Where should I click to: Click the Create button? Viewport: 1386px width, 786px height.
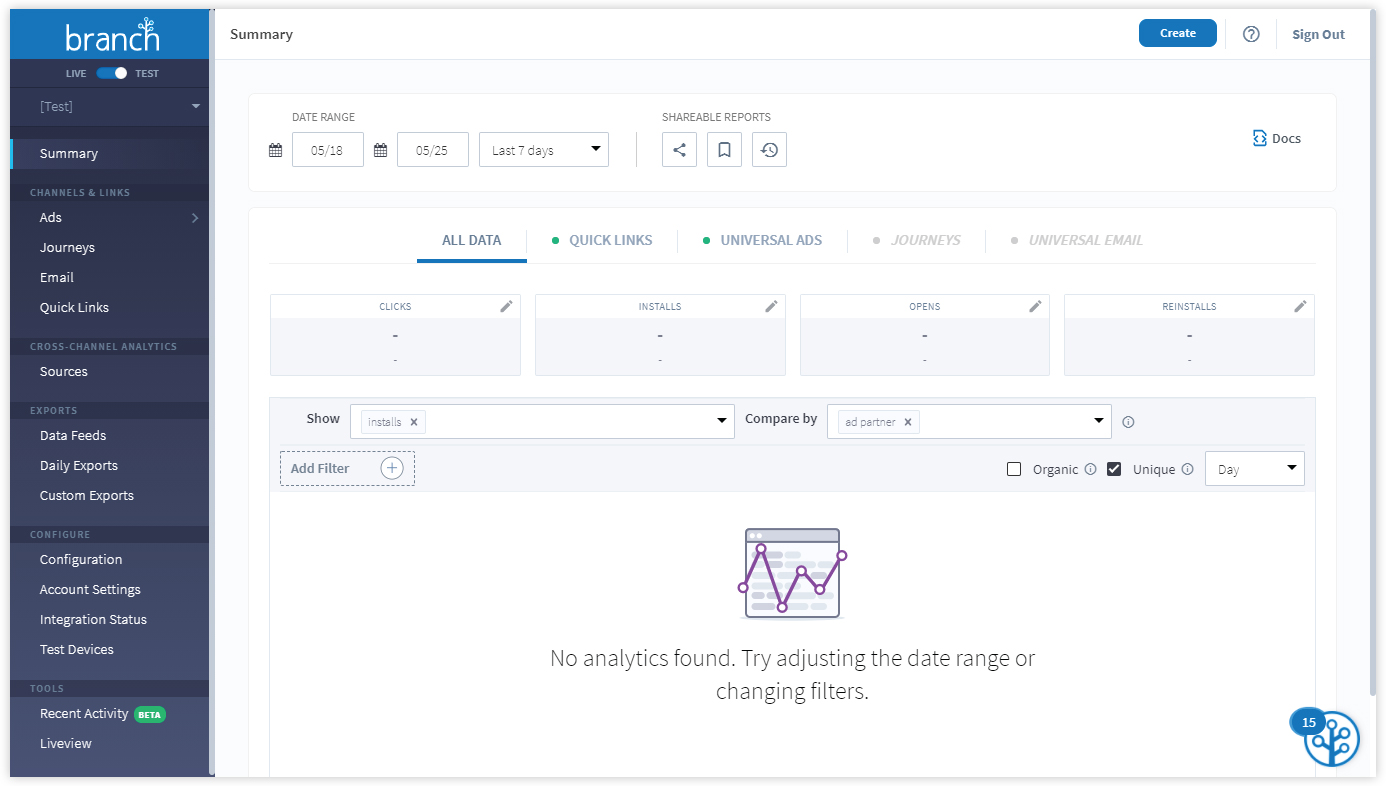coord(1177,33)
